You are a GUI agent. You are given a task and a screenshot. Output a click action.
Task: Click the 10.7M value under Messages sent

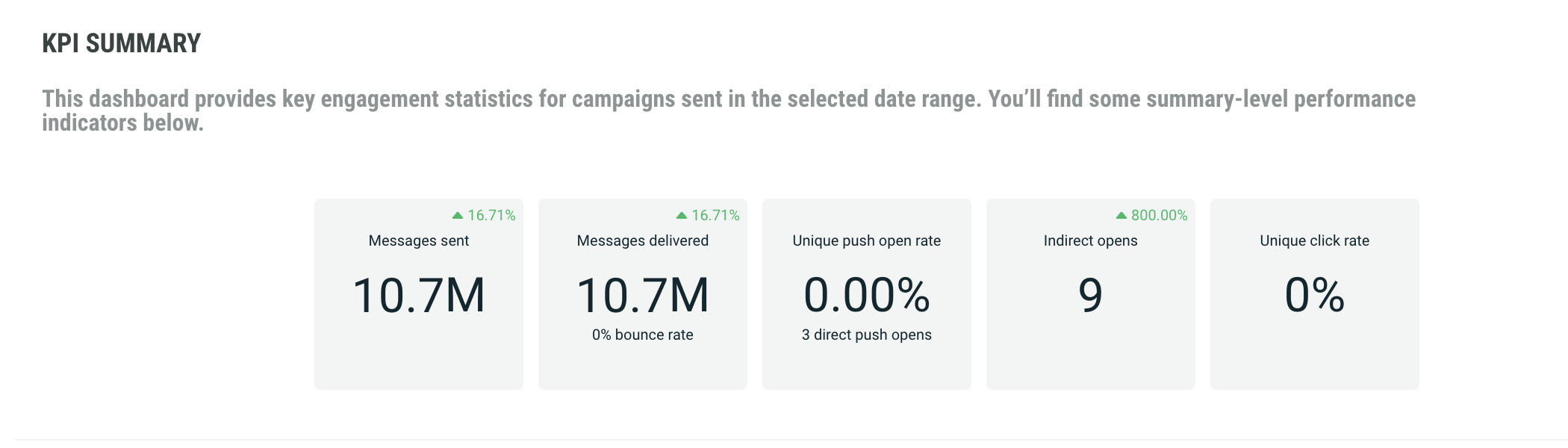[419, 295]
